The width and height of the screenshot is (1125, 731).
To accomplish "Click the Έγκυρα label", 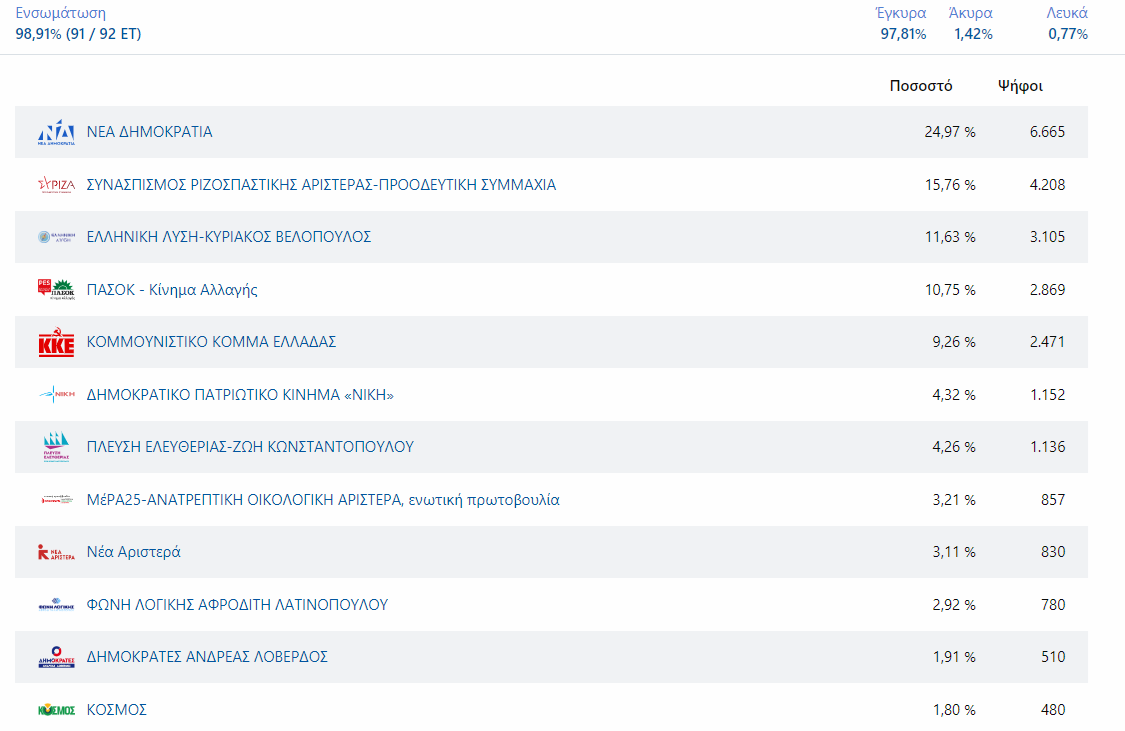I will tap(901, 13).
